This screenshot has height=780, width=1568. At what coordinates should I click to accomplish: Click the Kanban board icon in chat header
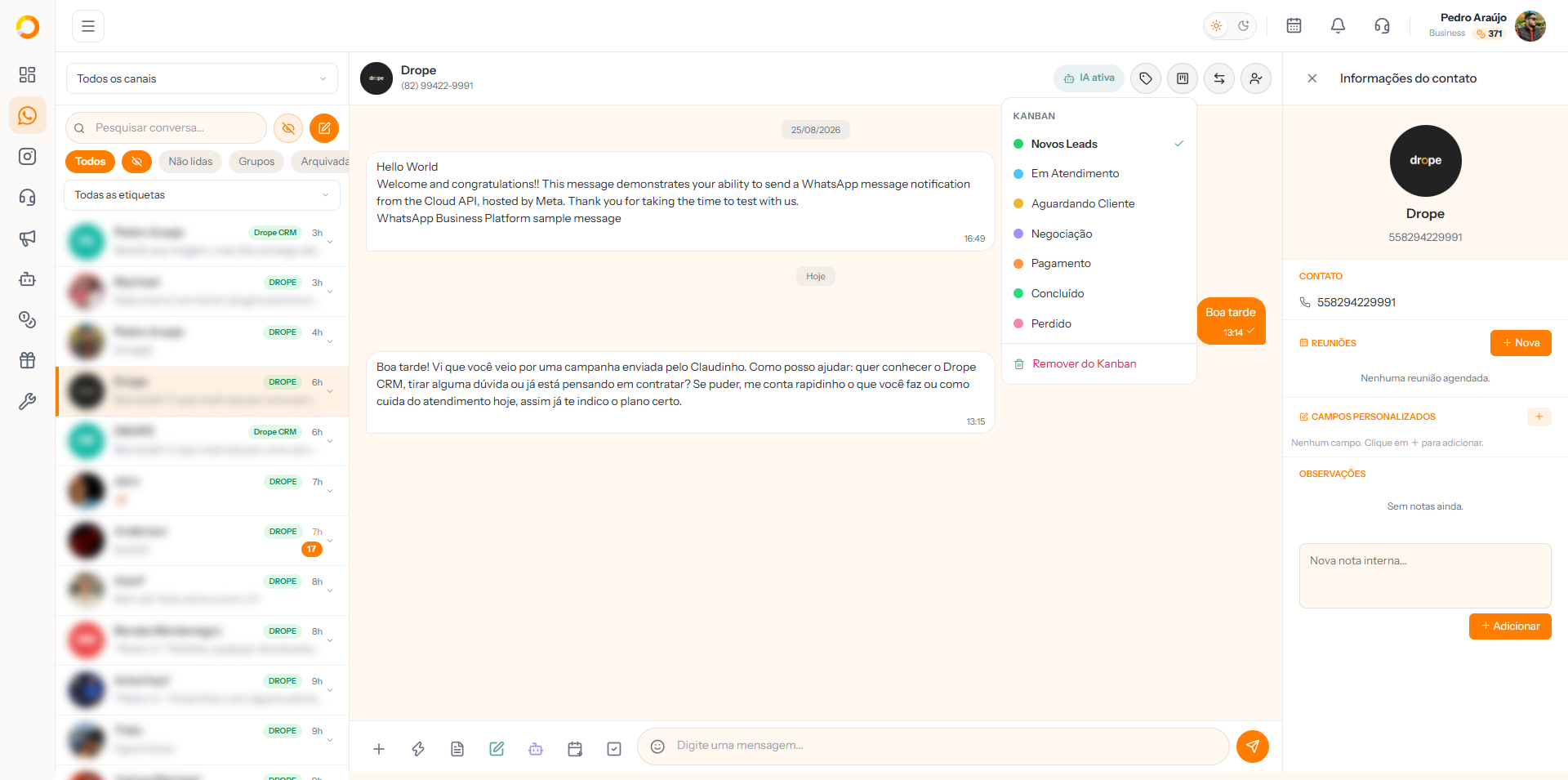click(x=1183, y=78)
